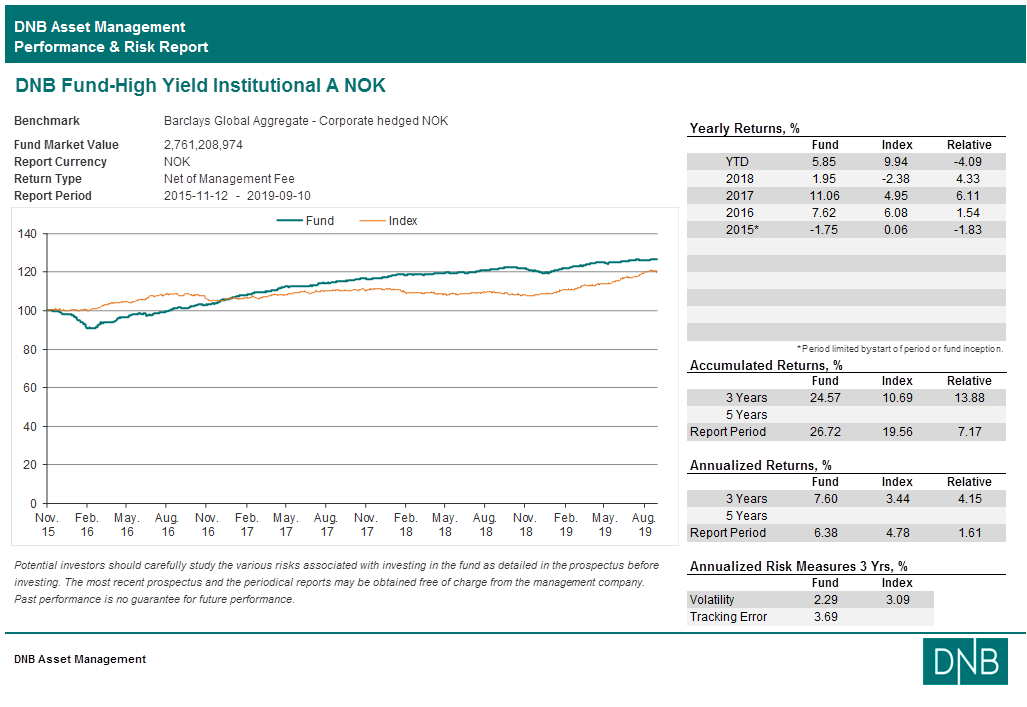Select YTD fund return "5.85"

click(824, 162)
